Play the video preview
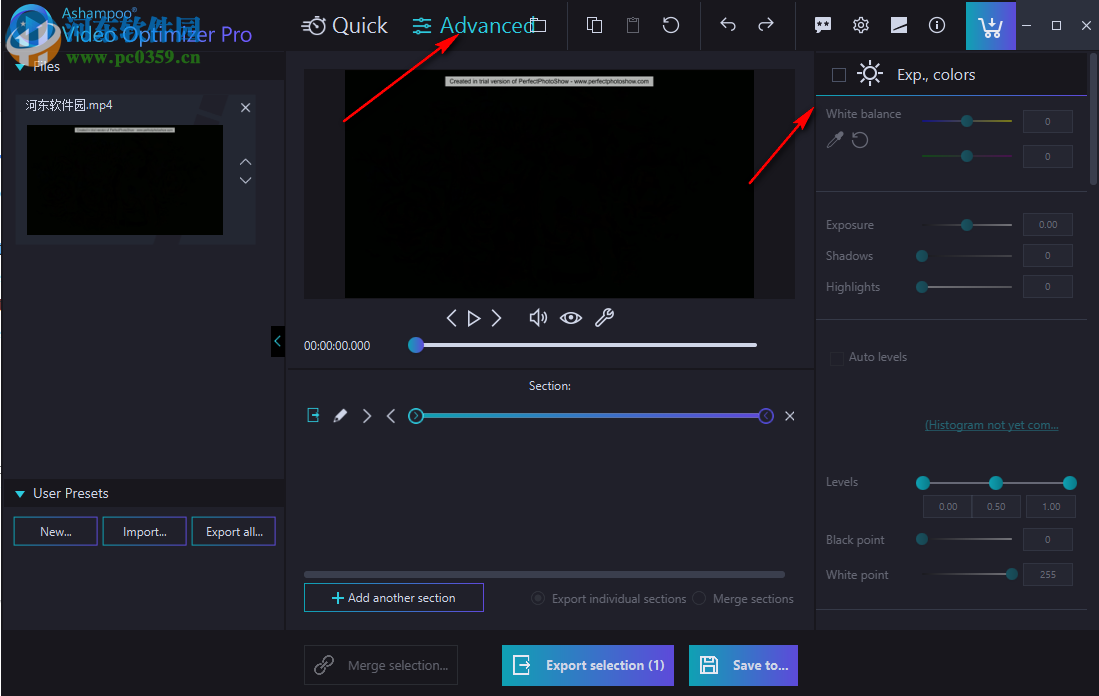1099x696 pixels. [473, 317]
